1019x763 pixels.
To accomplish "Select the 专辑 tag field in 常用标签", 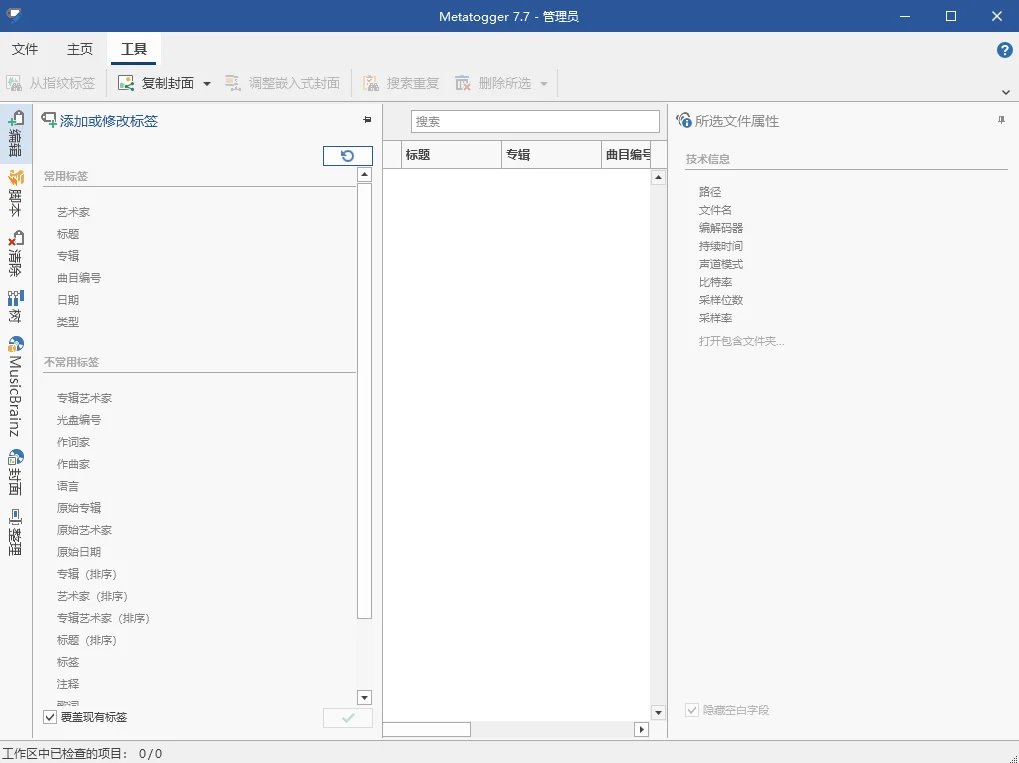I will (68, 256).
